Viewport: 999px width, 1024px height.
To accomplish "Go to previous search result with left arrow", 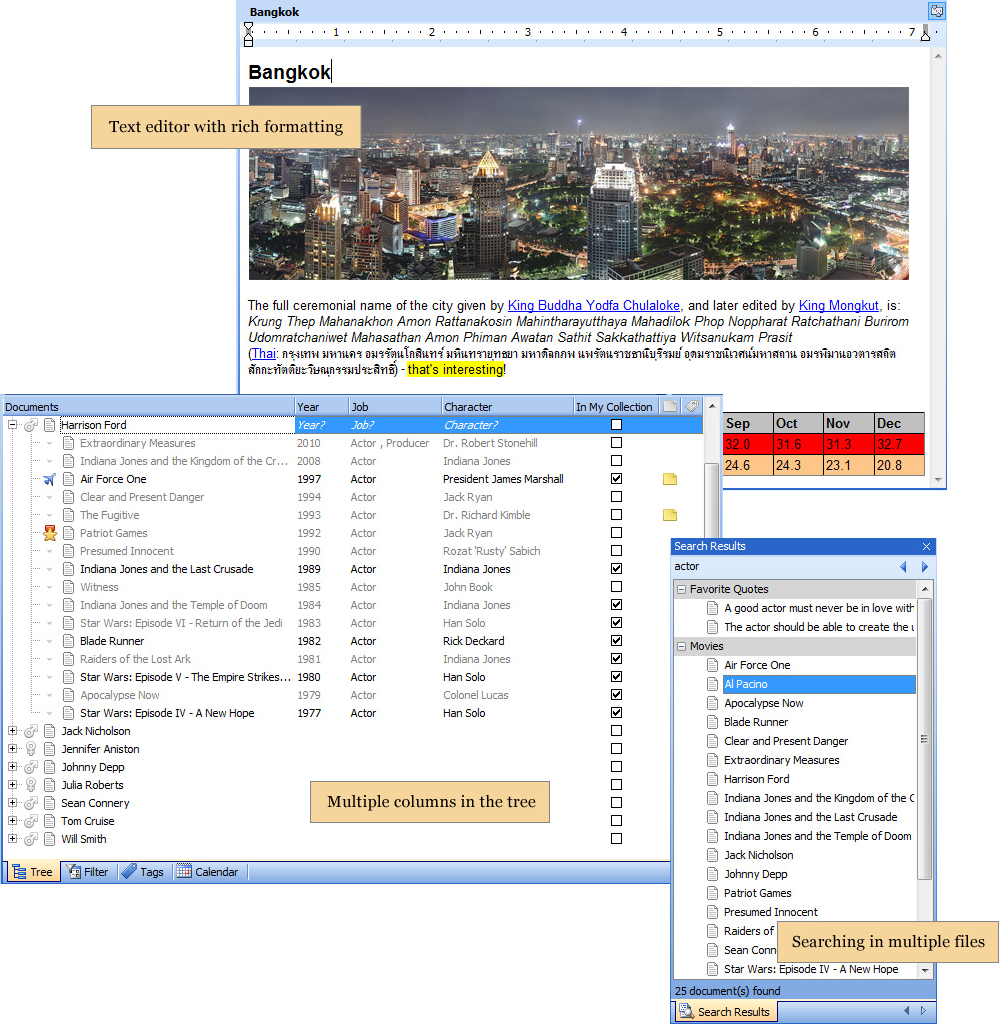I will [903, 567].
